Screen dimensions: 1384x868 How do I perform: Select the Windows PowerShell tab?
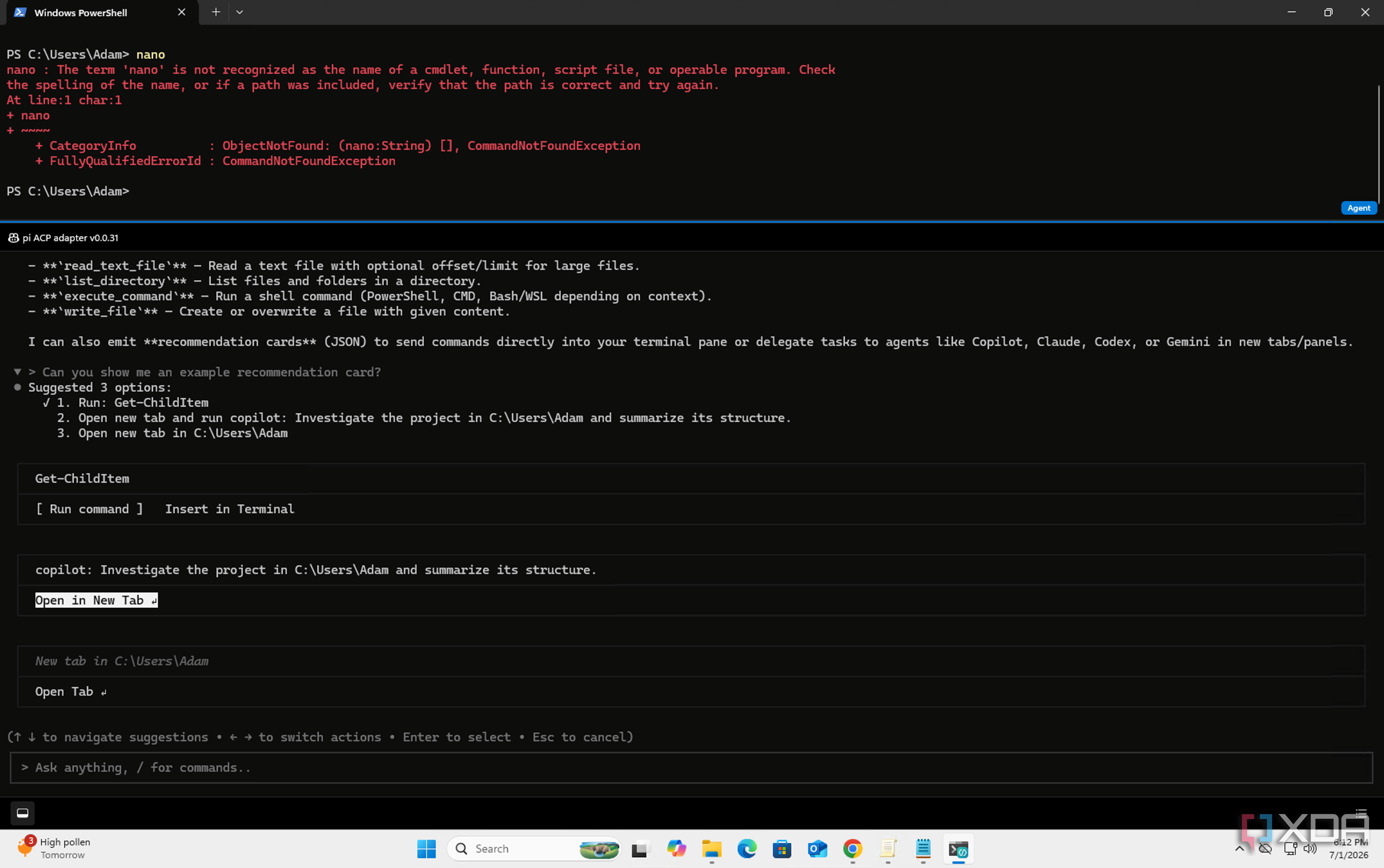pyautogui.click(x=102, y=13)
